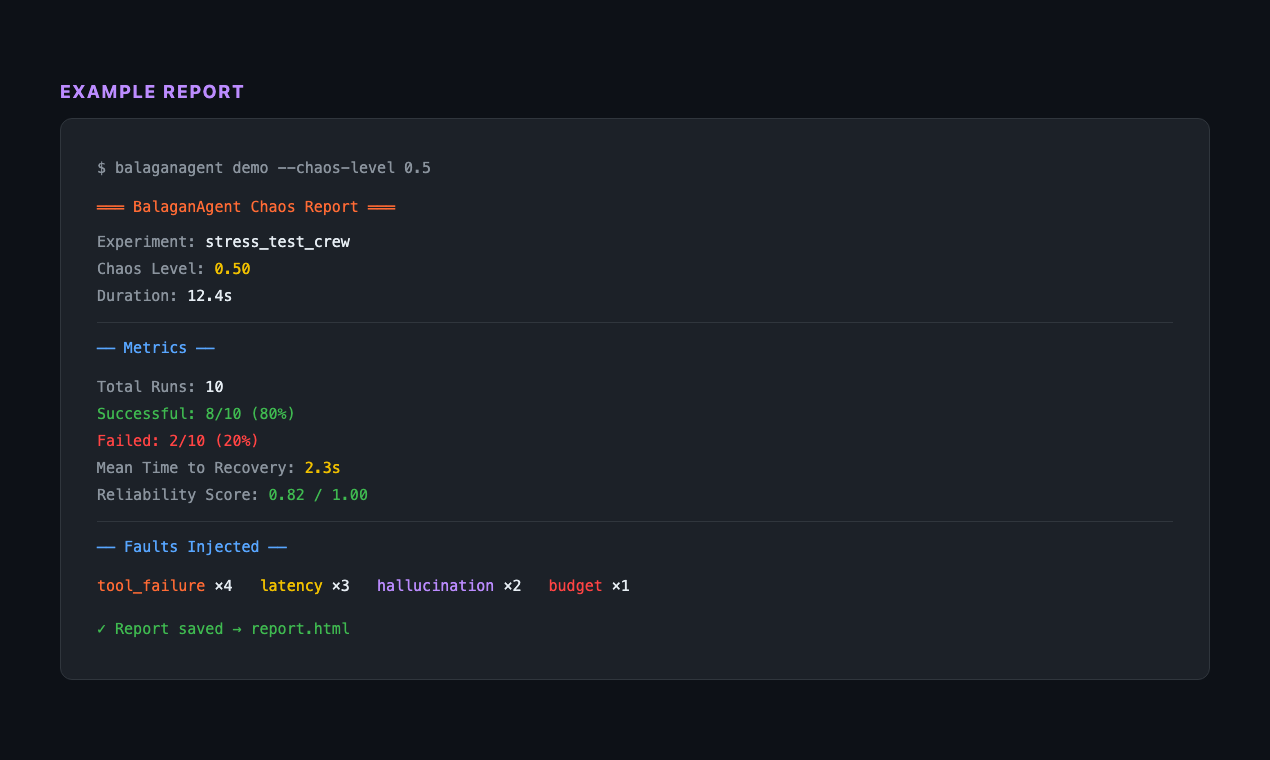Image resolution: width=1270 pixels, height=760 pixels.
Task: Select the stress_test_crew experiment name
Action: click(277, 242)
